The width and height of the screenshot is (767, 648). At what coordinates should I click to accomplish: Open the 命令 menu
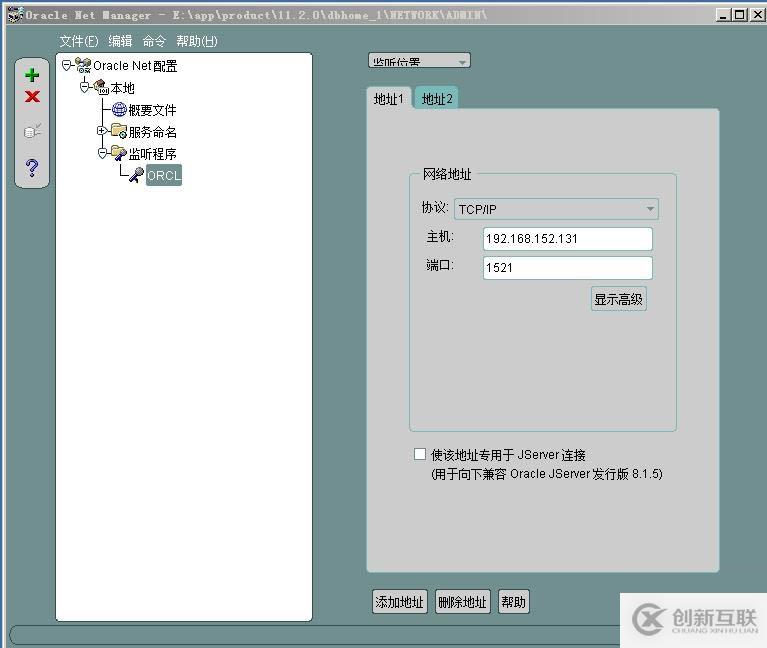coord(154,41)
